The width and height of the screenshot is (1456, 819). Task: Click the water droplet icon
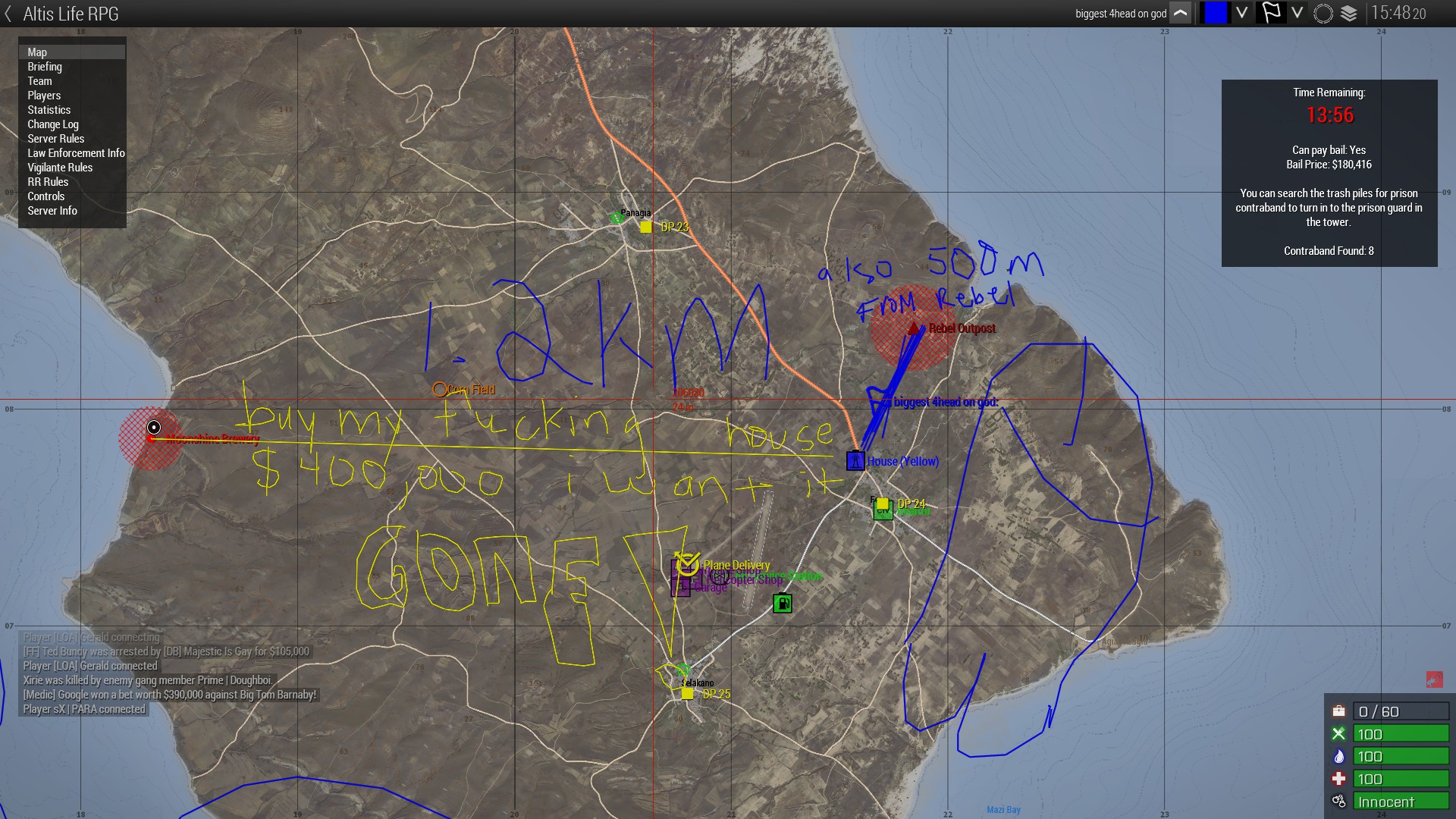(1338, 757)
